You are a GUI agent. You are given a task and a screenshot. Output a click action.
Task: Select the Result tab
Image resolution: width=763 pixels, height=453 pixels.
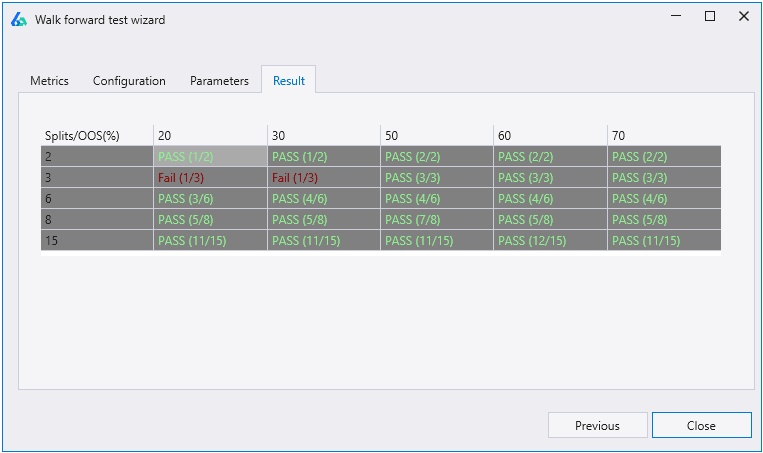pos(289,81)
